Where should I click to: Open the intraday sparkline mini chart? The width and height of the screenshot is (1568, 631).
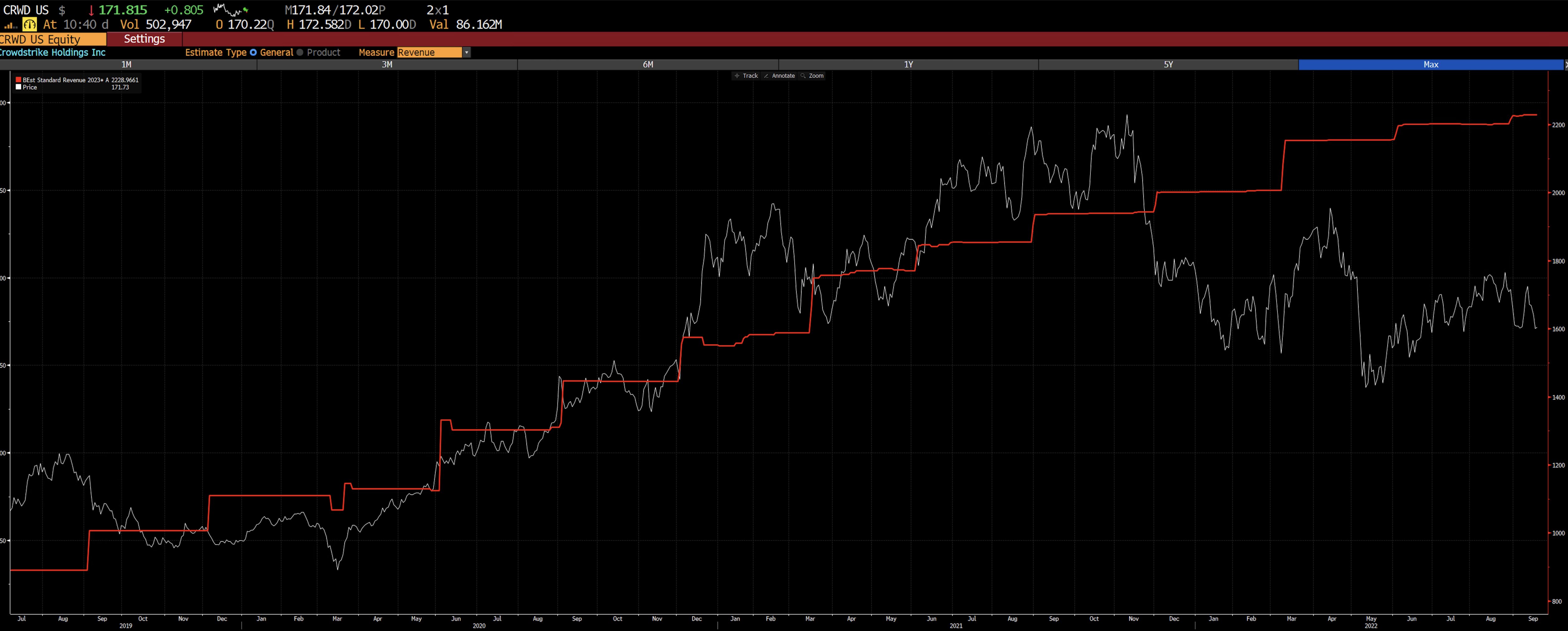231,10
